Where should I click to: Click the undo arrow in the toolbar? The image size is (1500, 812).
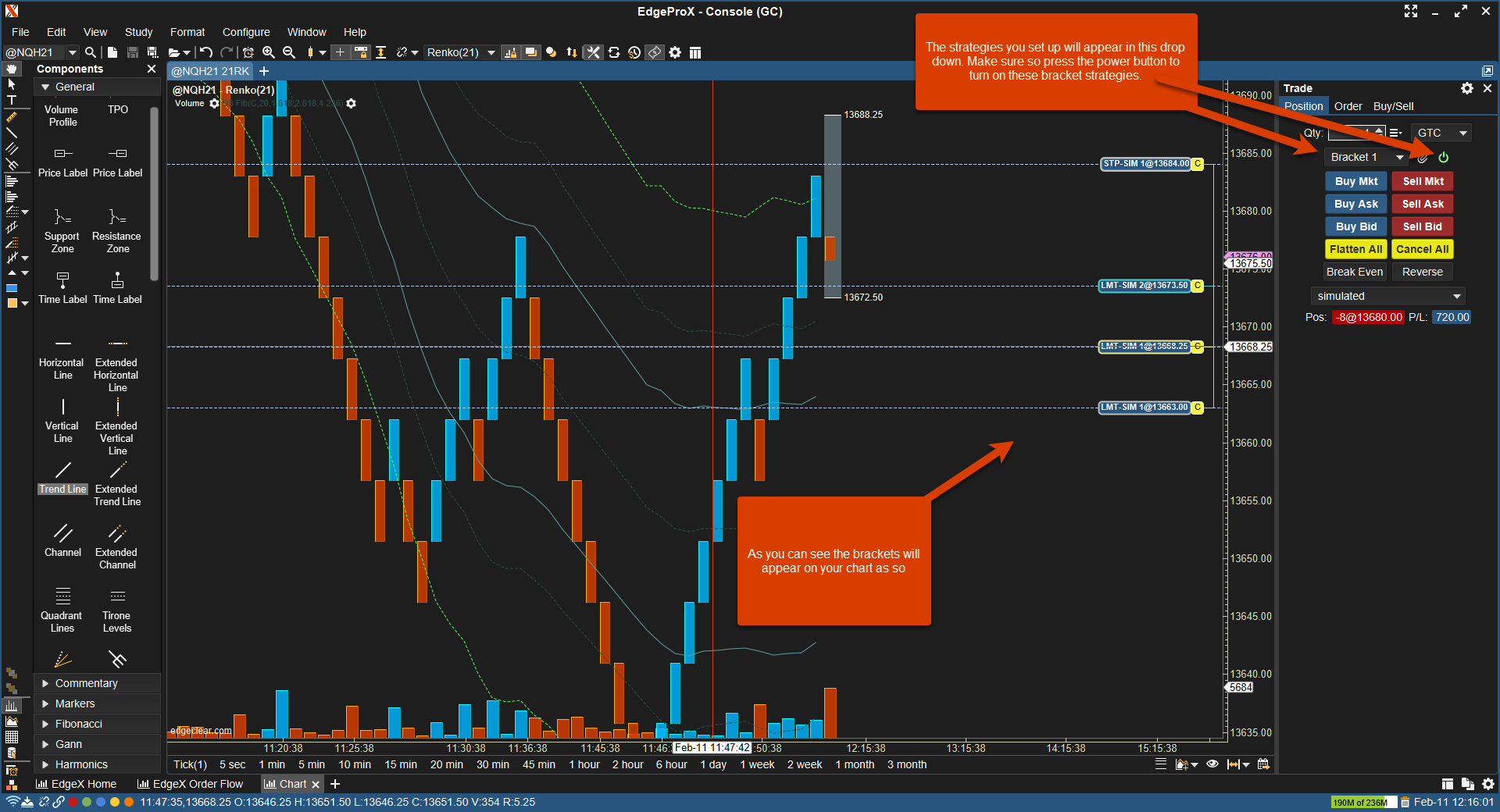(206, 52)
